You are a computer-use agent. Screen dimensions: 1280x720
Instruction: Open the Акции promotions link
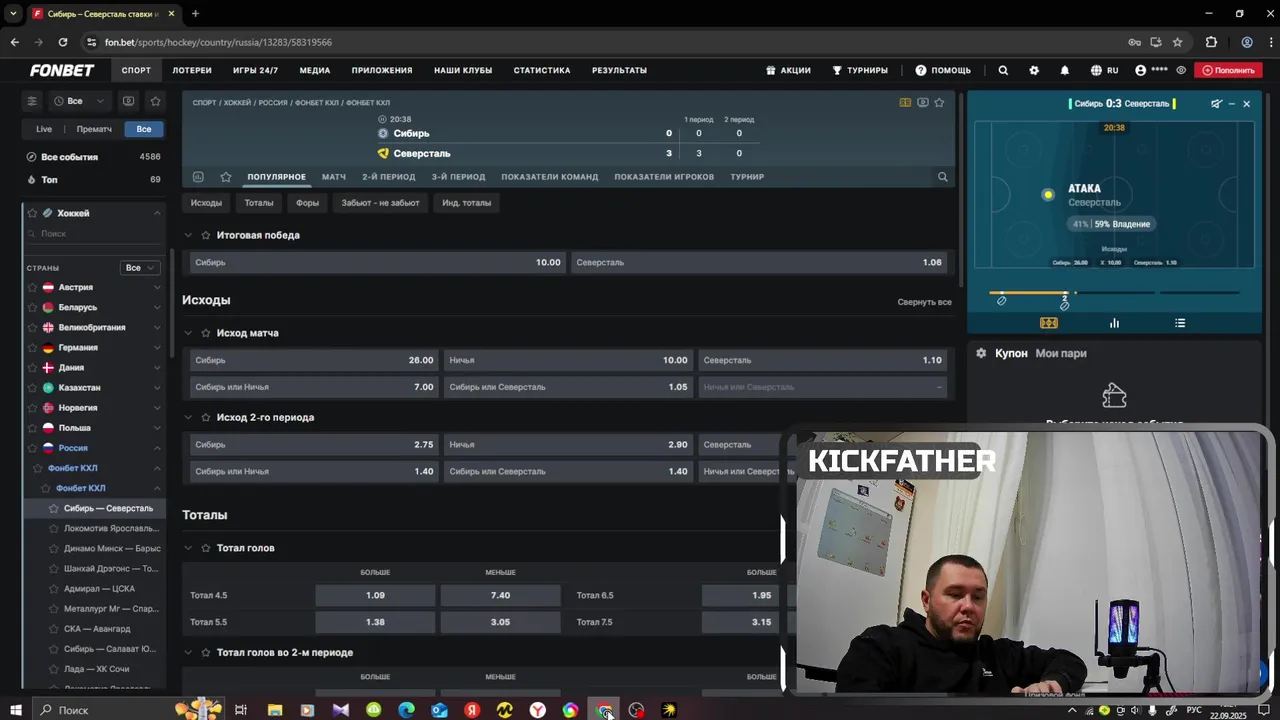[788, 70]
